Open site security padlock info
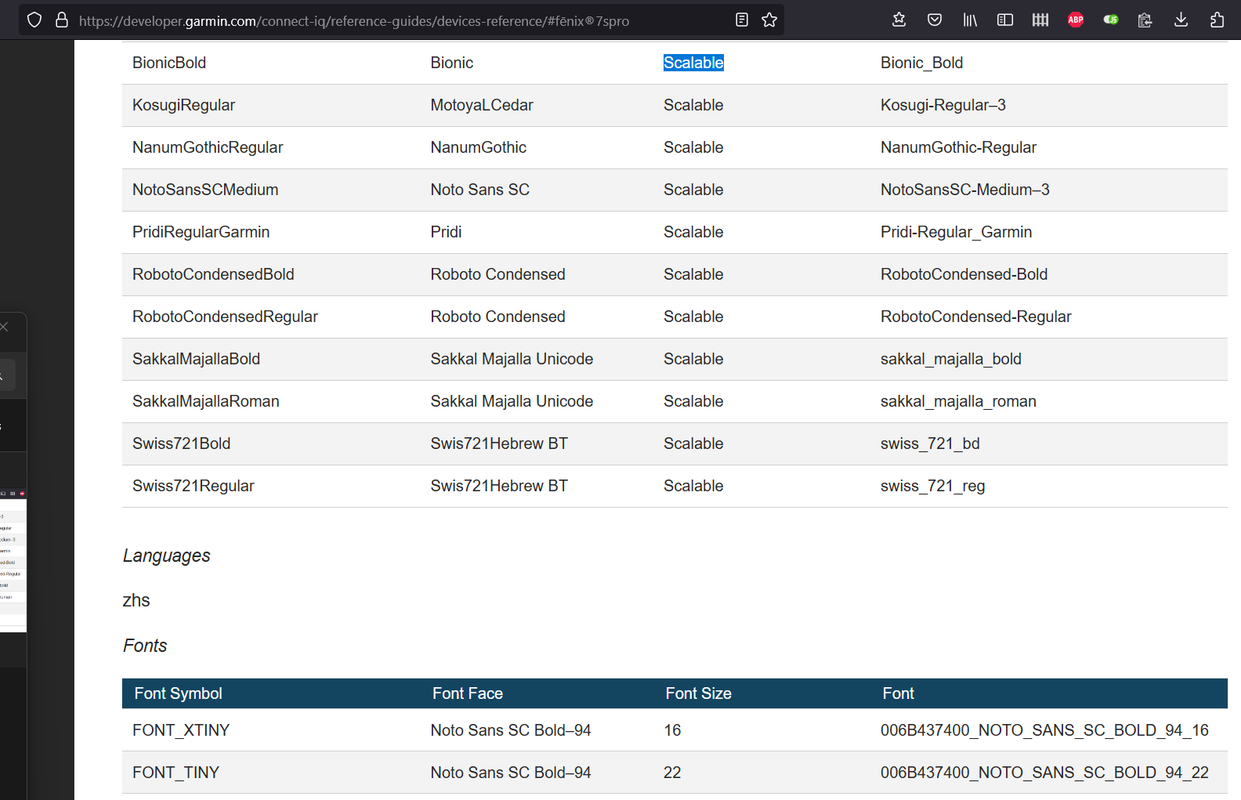This screenshot has width=1241, height=800. 62,20
